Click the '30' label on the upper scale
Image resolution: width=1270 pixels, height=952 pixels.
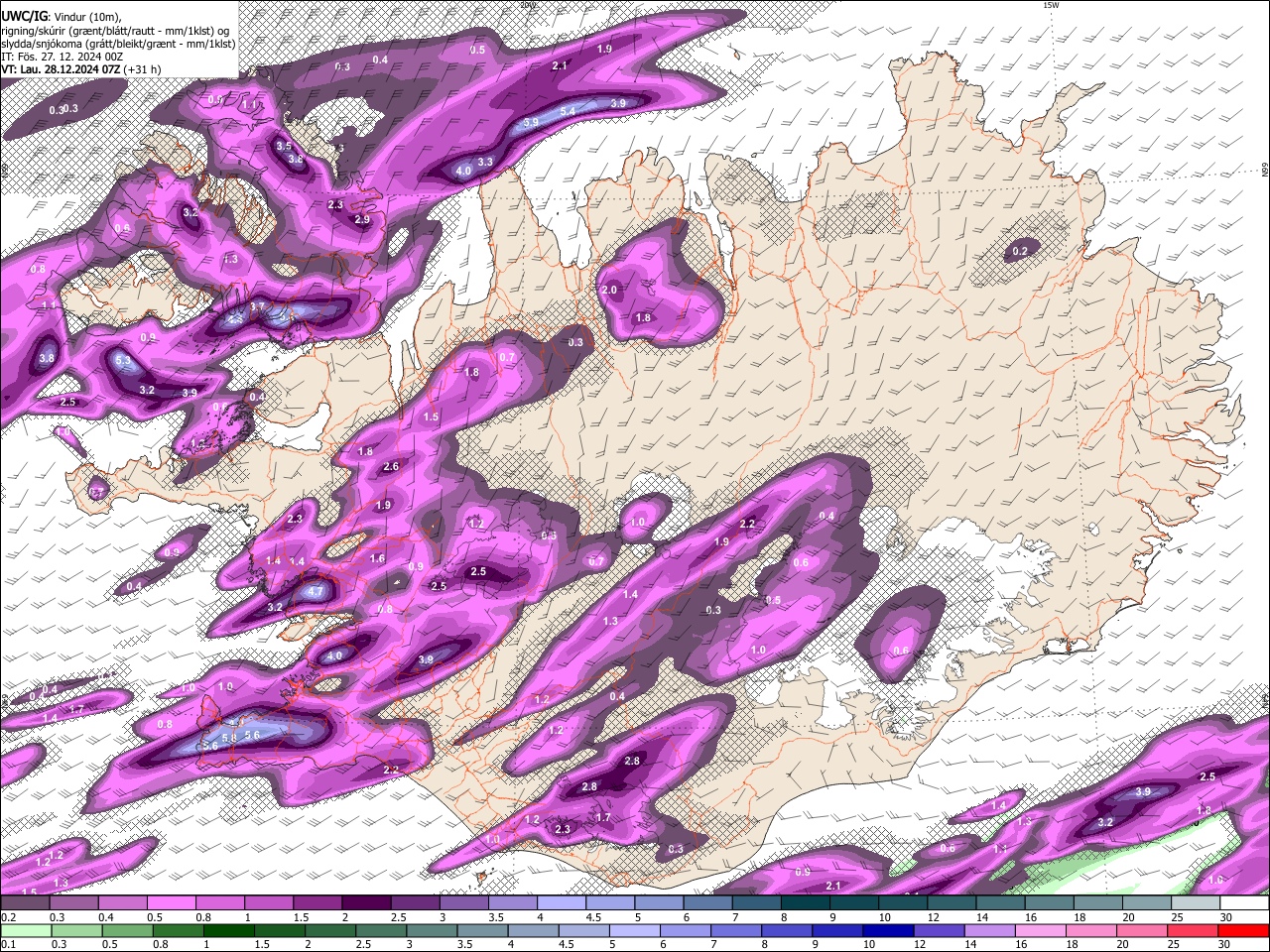click(1226, 917)
